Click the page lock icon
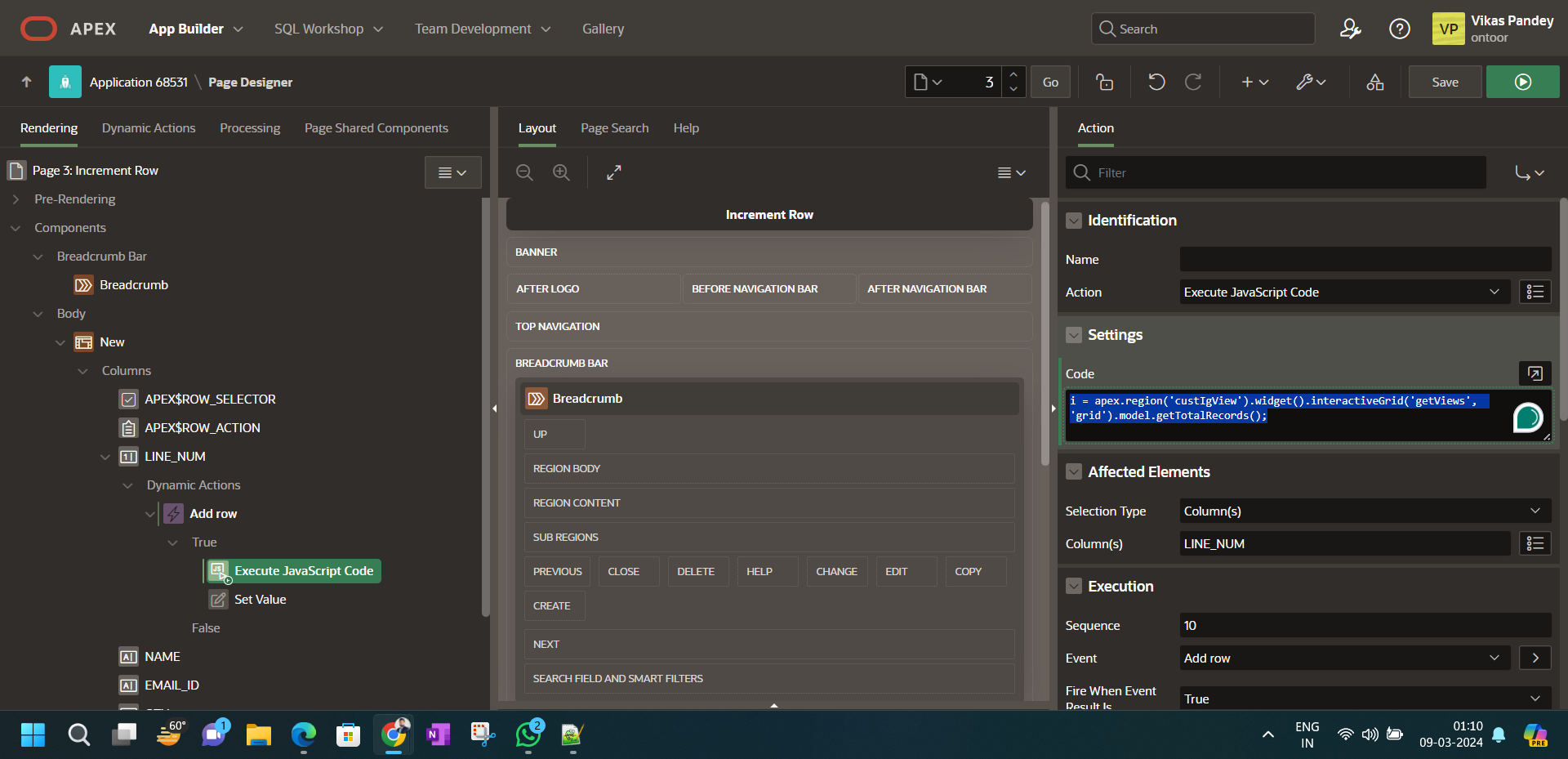 click(x=1105, y=82)
